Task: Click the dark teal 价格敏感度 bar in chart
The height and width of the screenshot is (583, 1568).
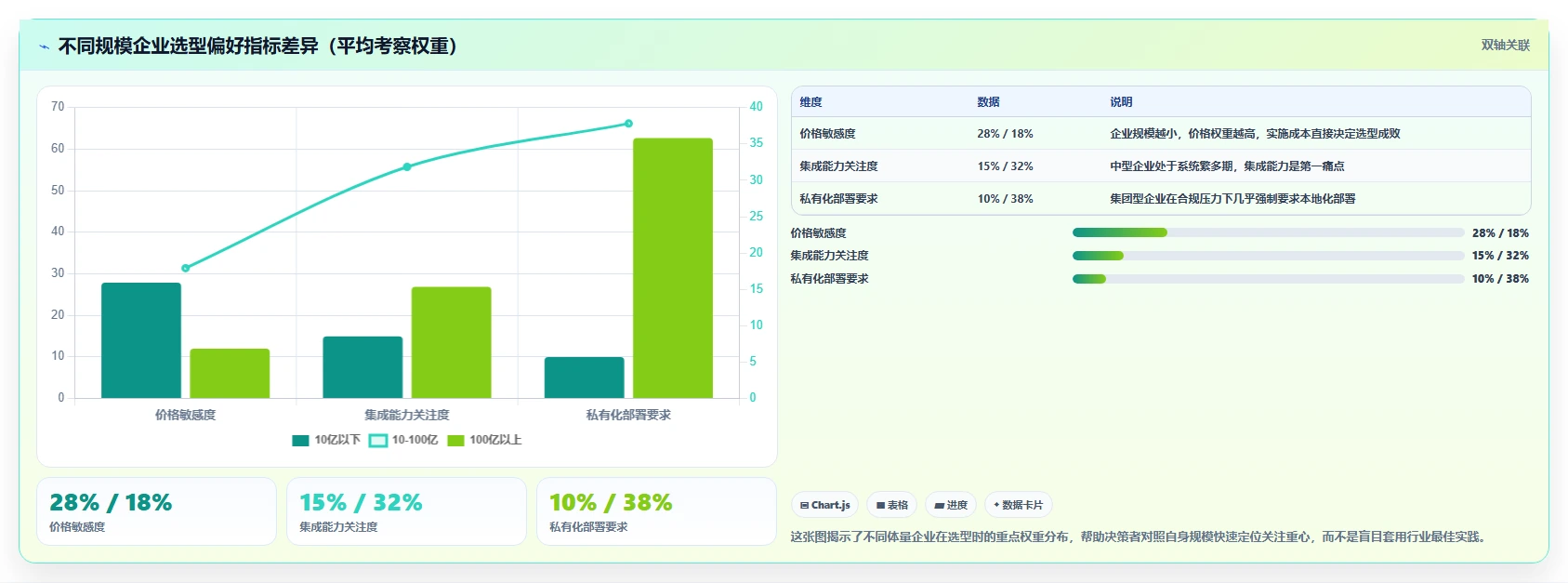Action: tap(141, 340)
